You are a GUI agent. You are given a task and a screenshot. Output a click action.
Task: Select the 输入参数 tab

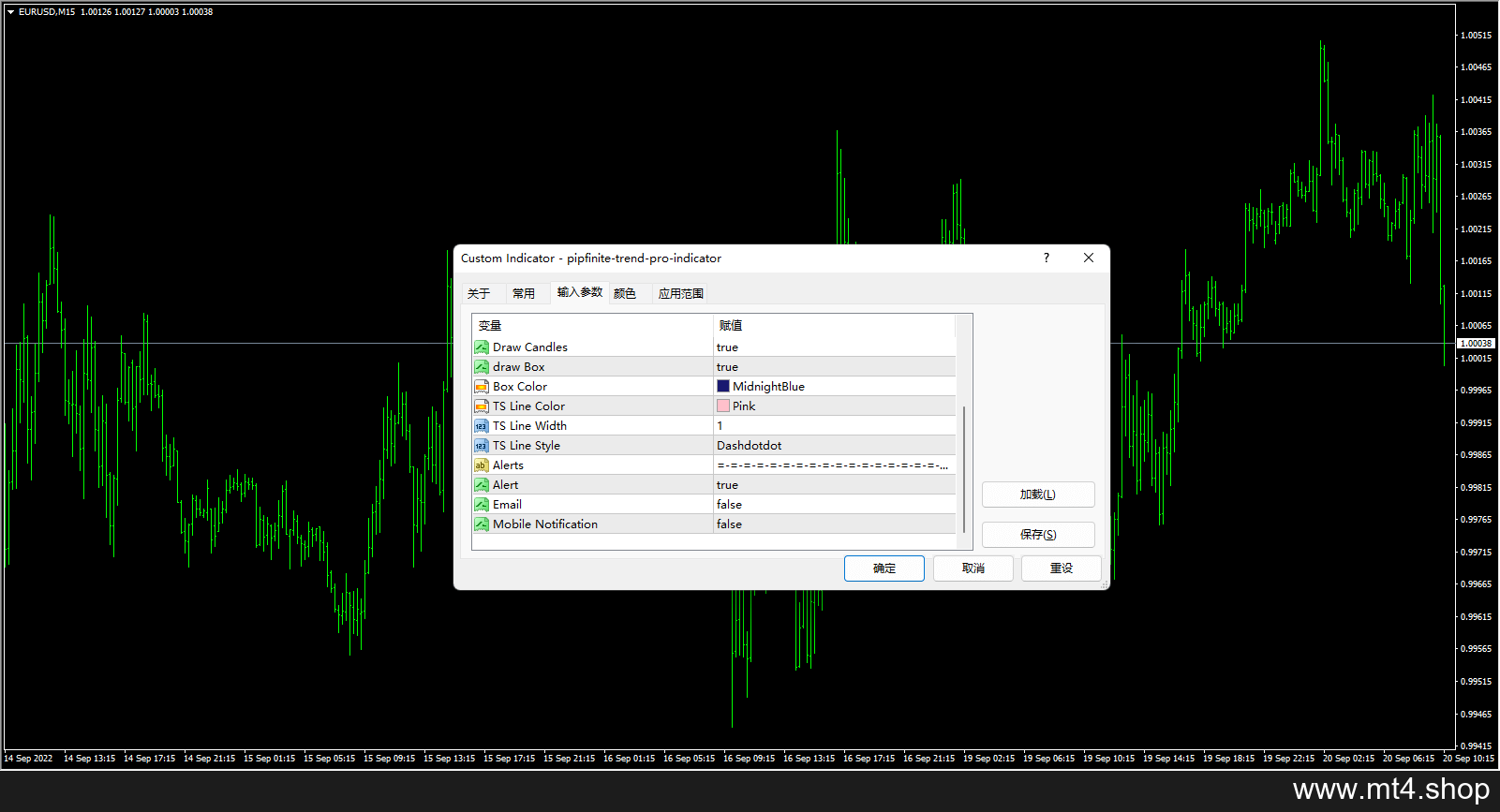pos(580,292)
